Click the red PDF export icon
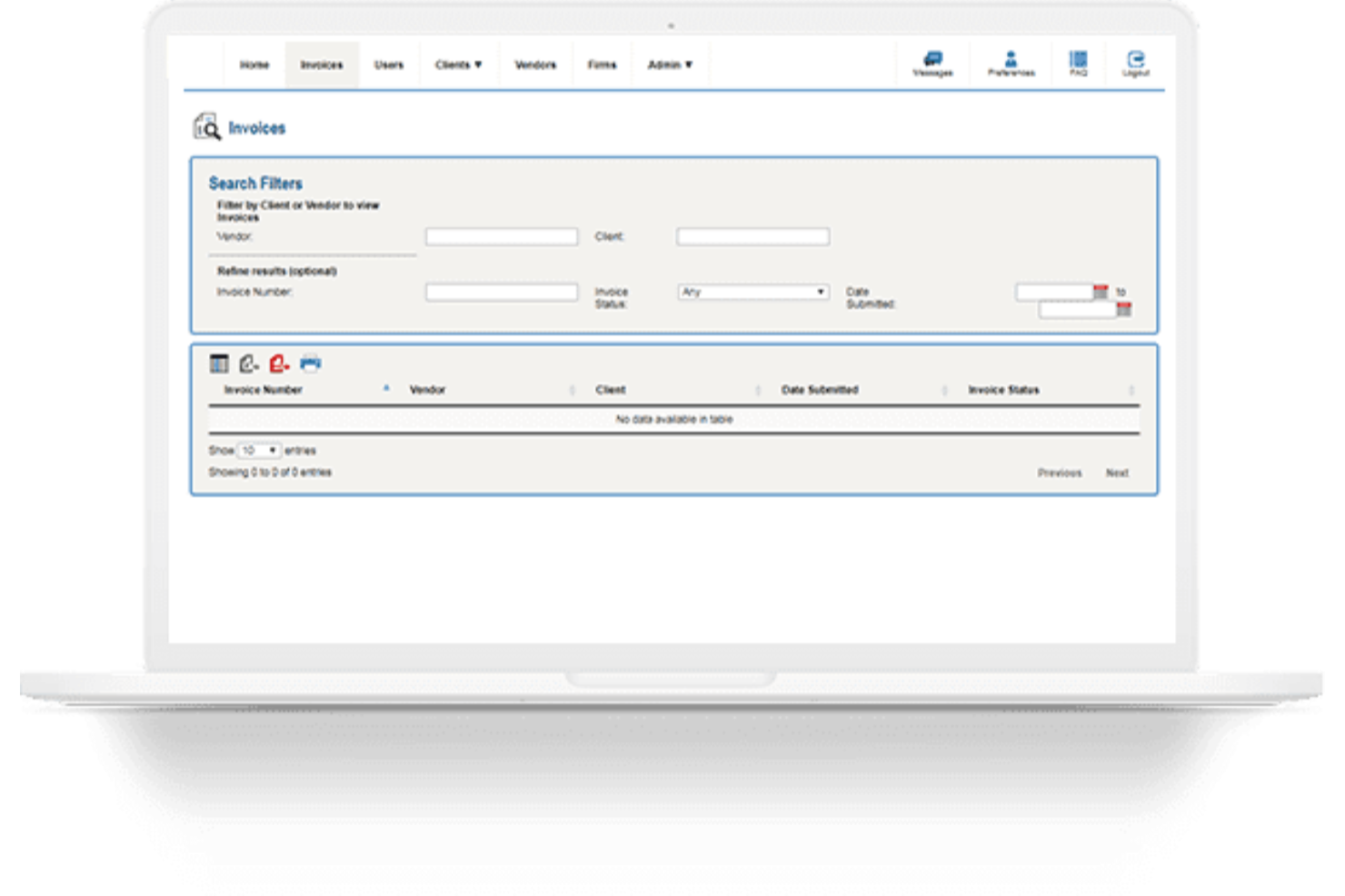Screen dimensions: 1345x896 click(x=279, y=363)
